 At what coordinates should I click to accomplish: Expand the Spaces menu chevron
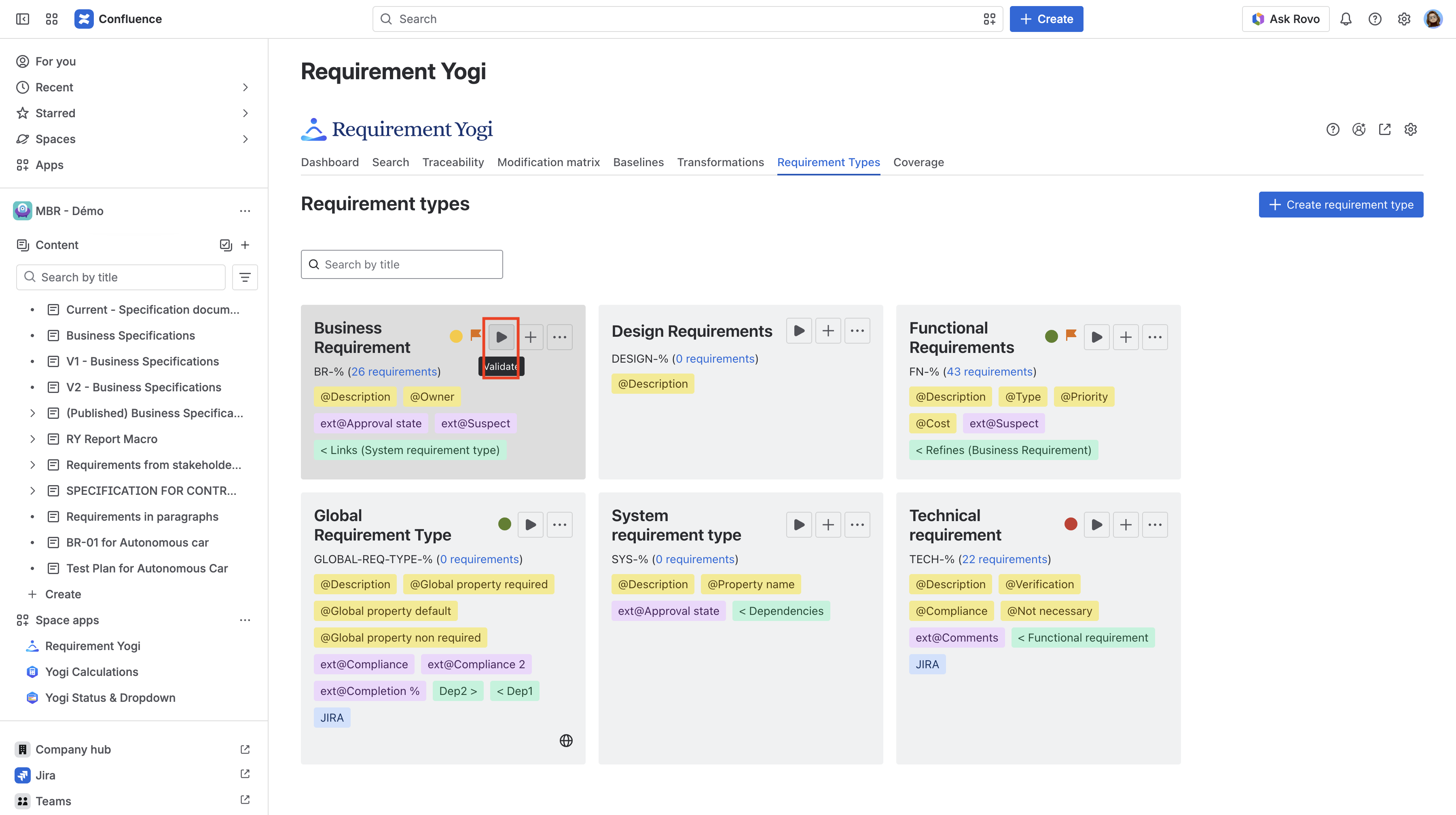coord(245,139)
